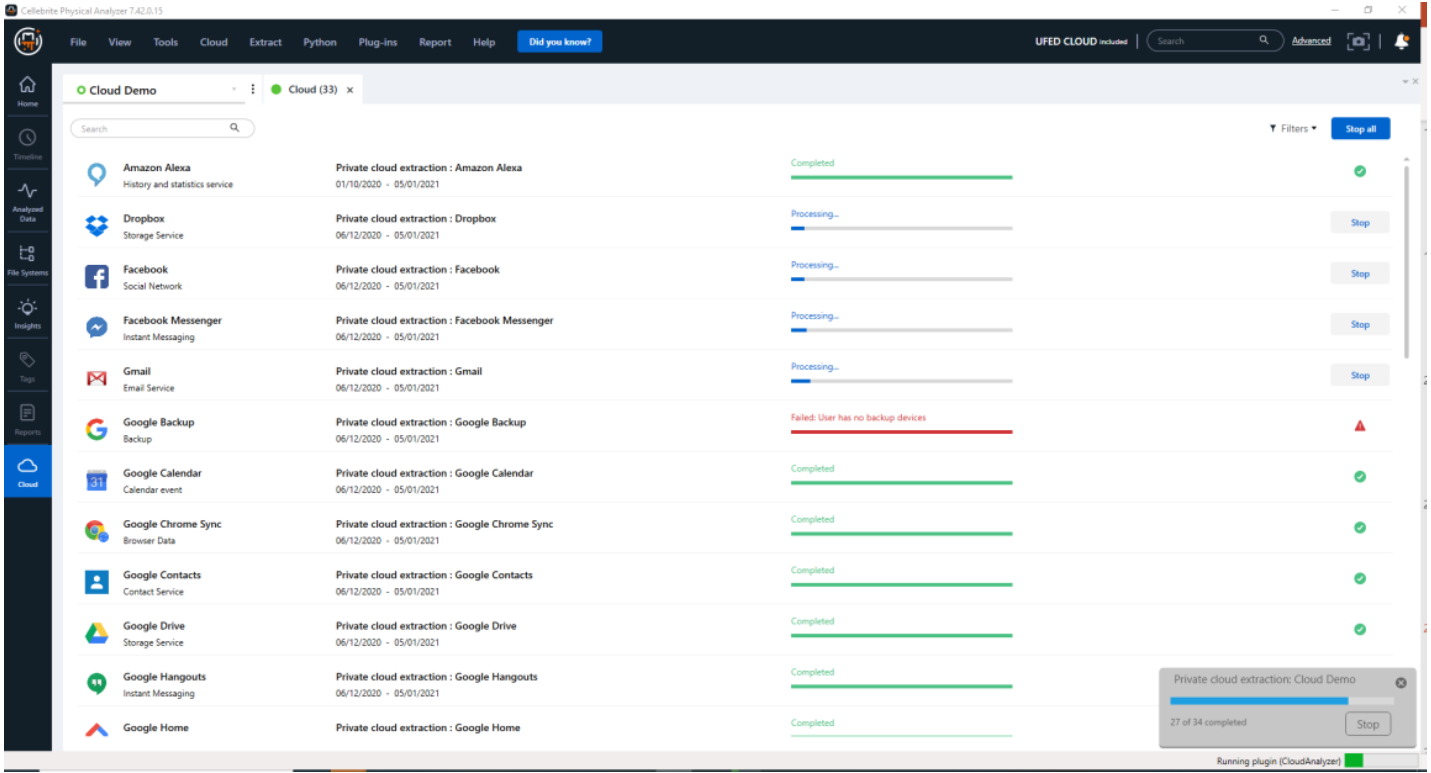Open the File menu
Image resolution: width=1431 pixels, height=773 pixels.
pos(78,42)
